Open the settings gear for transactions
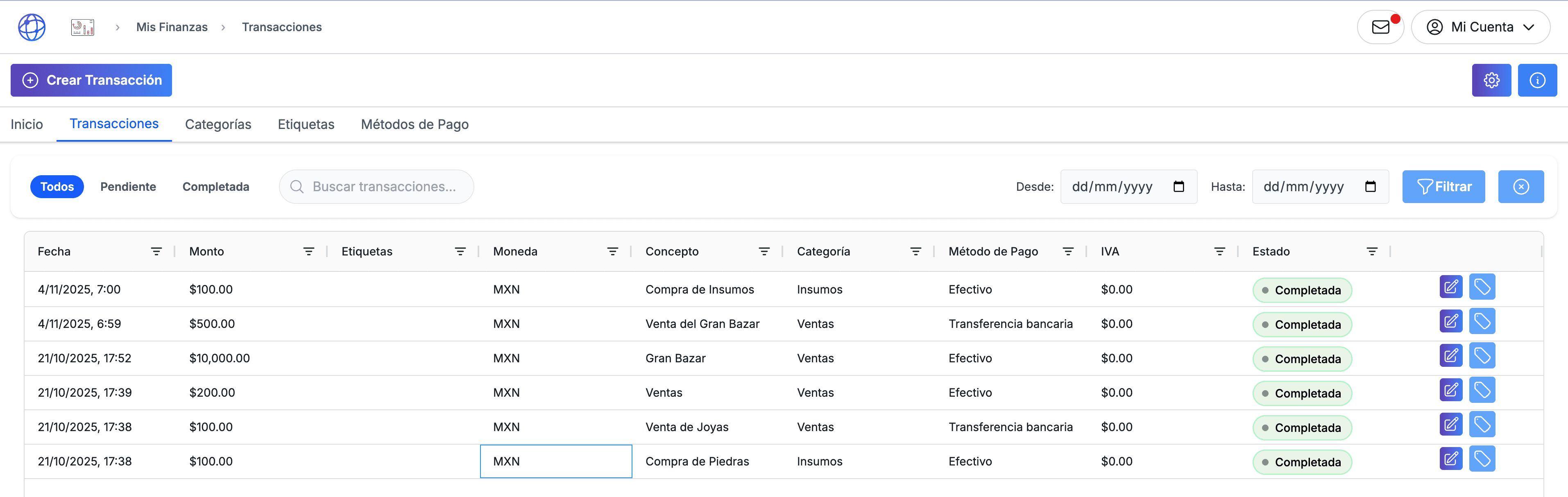 [x=1491, y=80]
